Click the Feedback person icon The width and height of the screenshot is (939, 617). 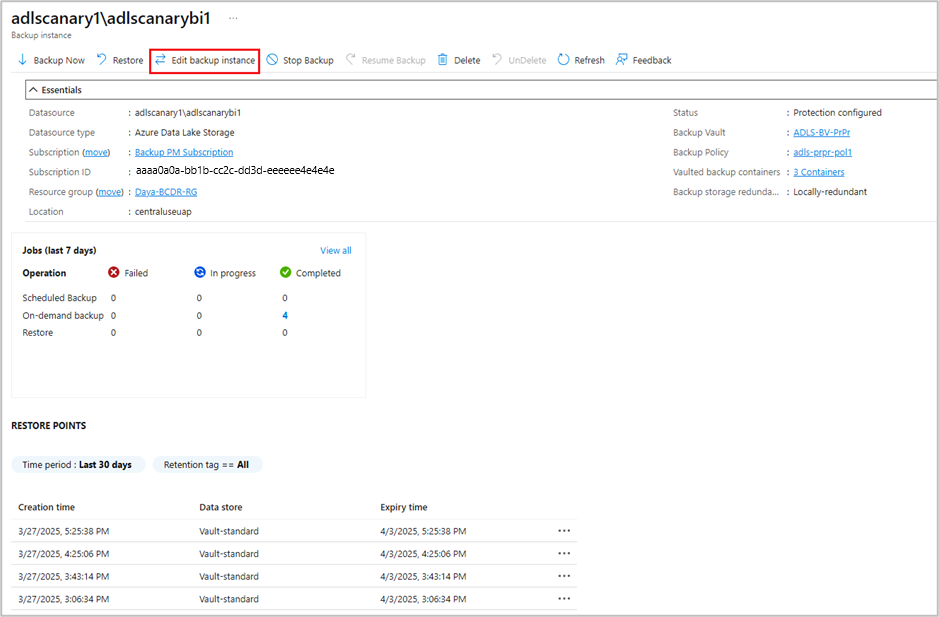coord(622,59)
